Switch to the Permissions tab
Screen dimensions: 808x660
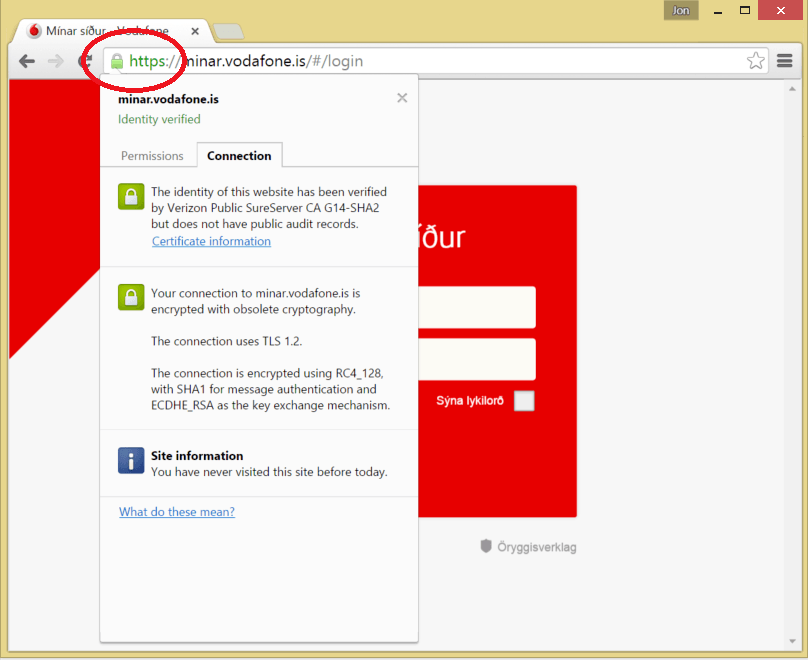(152, 156)
